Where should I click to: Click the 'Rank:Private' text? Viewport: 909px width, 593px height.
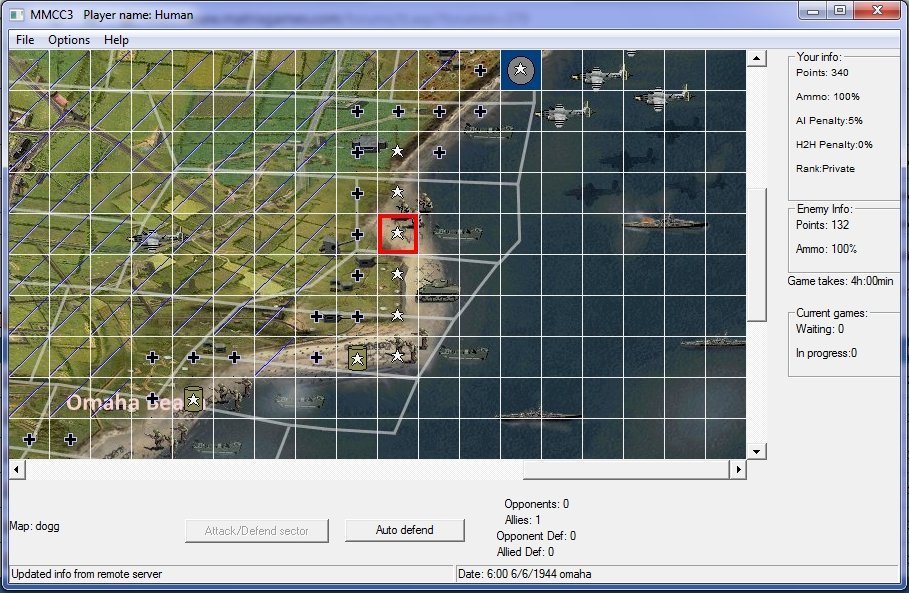(825, 169)
